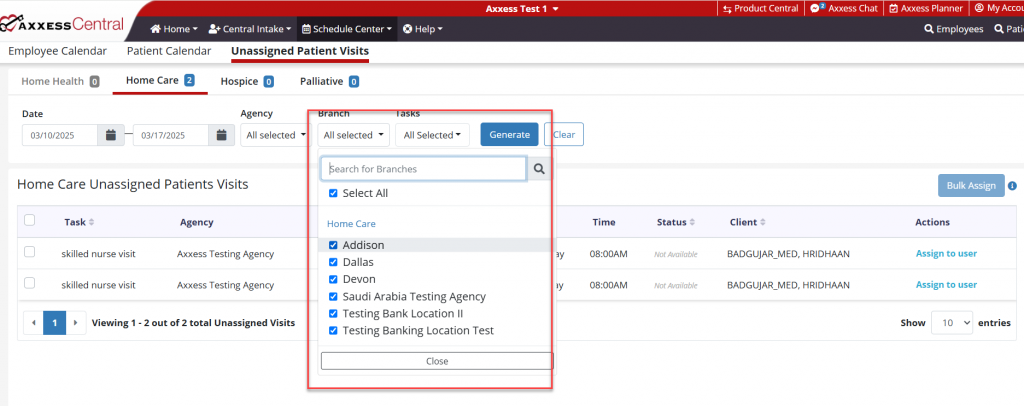Uncheck Testing Bank Location II branch
Image resolution: width=1024 pixels, height=406 pixels.
(333, 313)
